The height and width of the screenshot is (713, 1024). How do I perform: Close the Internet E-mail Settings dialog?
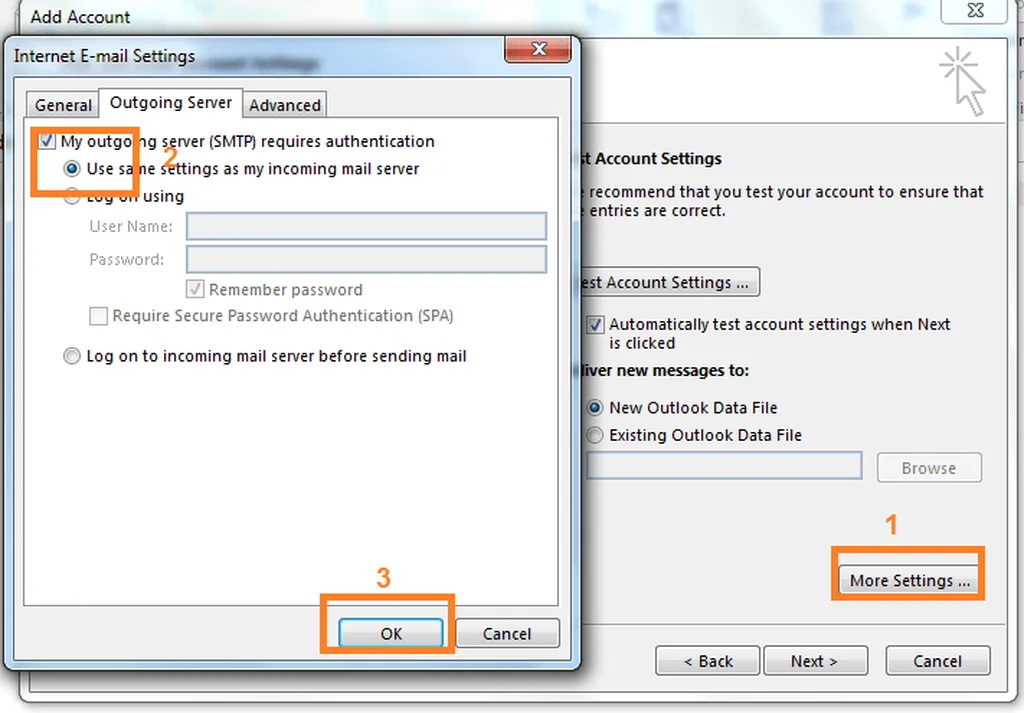pyautogui.click(x=538, y=49)
